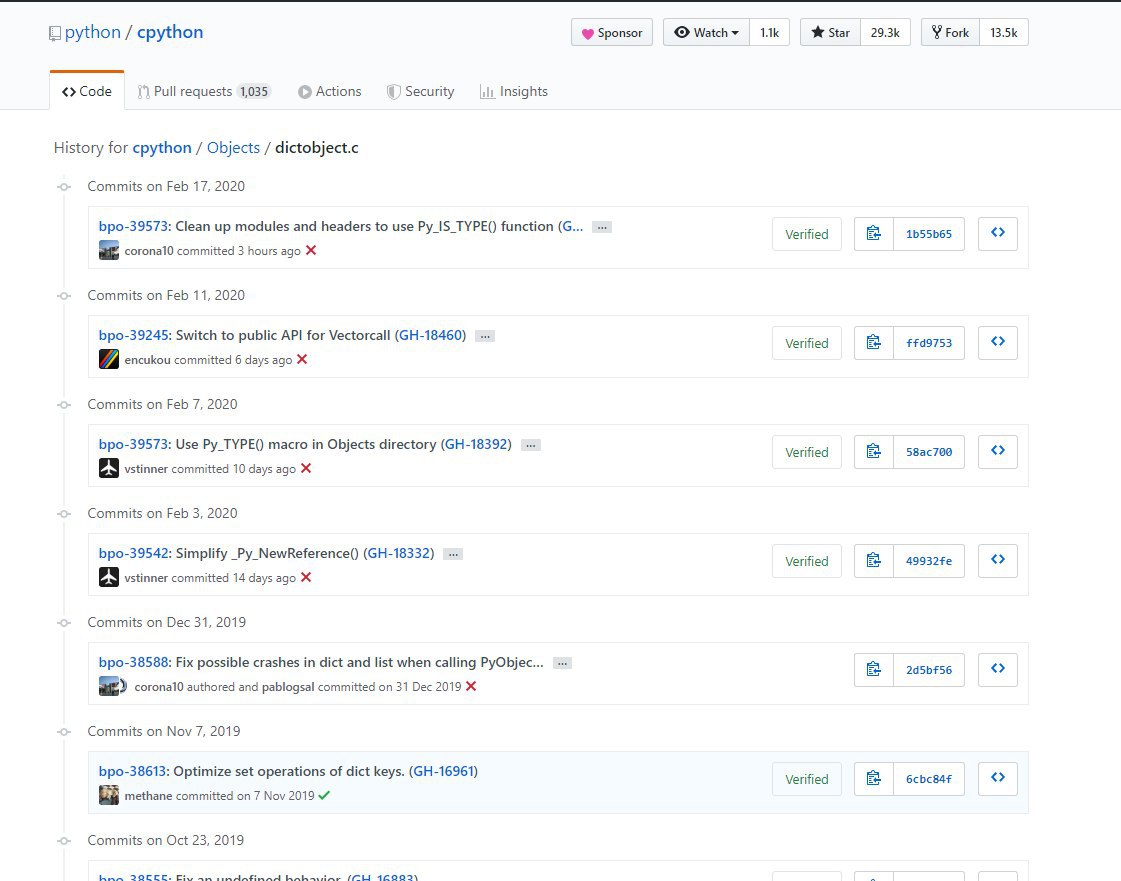Star the cpython repository
Image resolution: width=1121 pixels, height=881 pixels.
click(x=831, y=32)
